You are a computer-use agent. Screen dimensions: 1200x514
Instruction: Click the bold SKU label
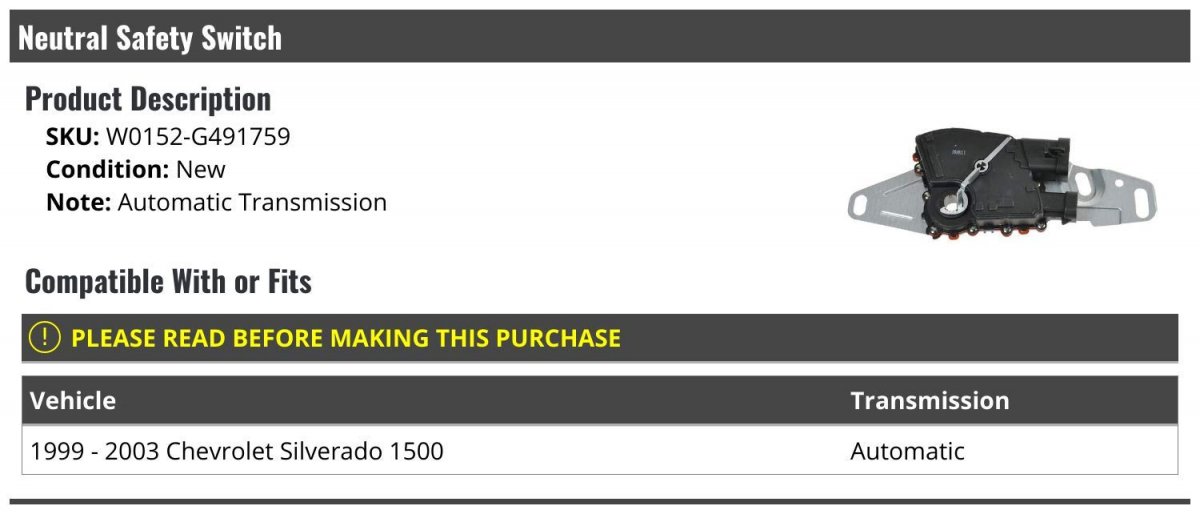[x=73, y=137]
